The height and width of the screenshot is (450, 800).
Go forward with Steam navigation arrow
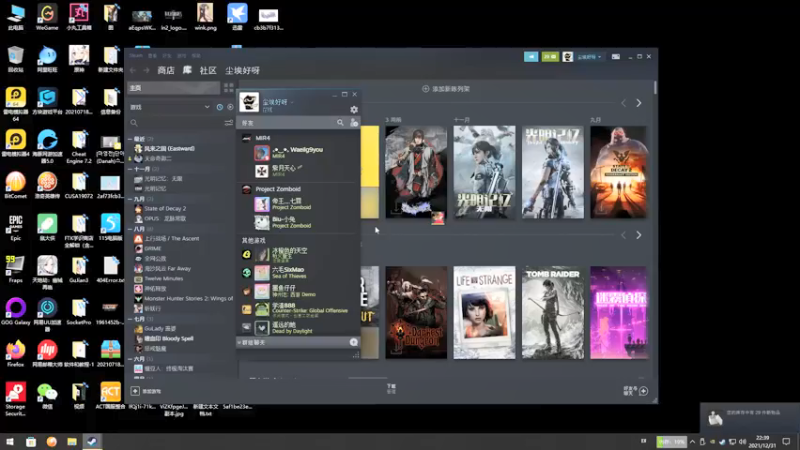146,70
